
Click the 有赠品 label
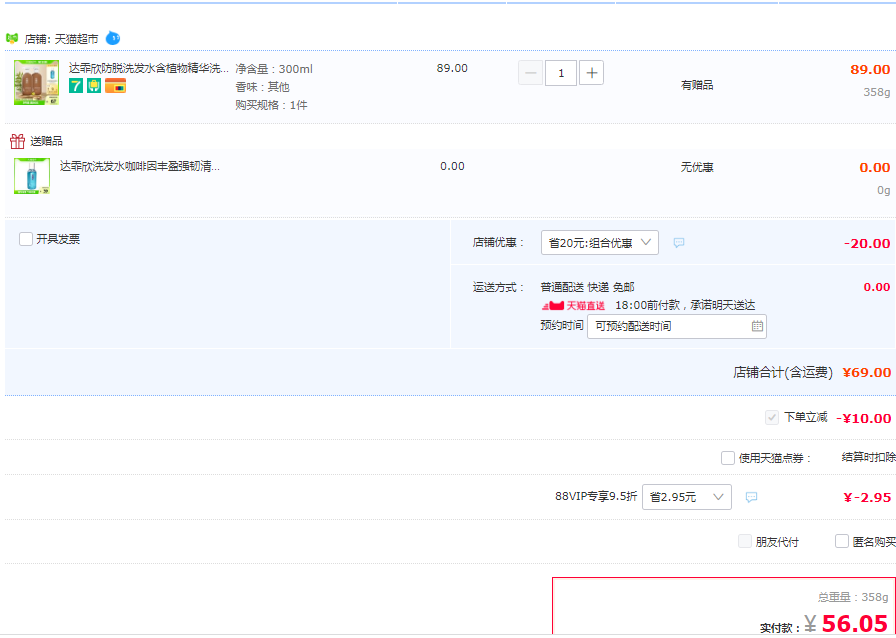[x=697, y=85]
